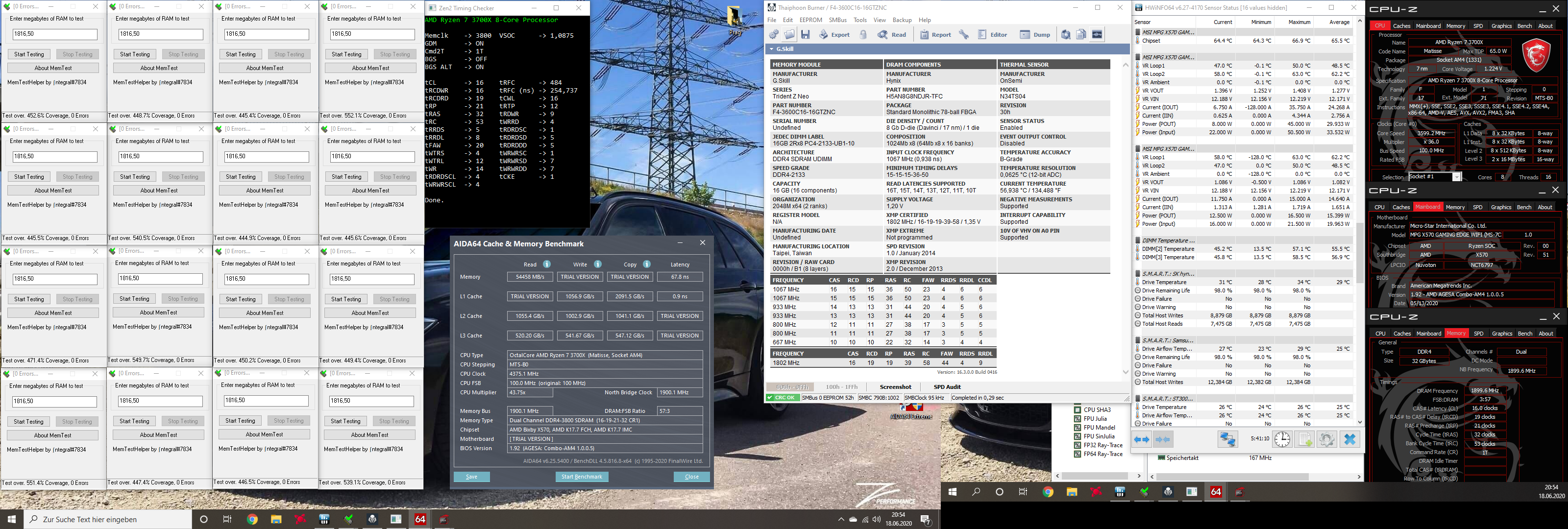Image resolution: width=1568 pixels, height=529 pixels.
Task: Switch to SPD tab in top CPU-Z
Action: [x=1478, y=26]
